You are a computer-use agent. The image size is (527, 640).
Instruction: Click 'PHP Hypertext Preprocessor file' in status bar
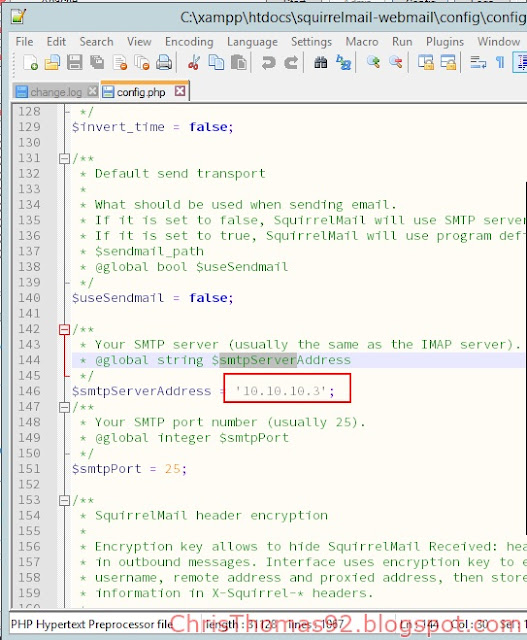coord(91,624)
